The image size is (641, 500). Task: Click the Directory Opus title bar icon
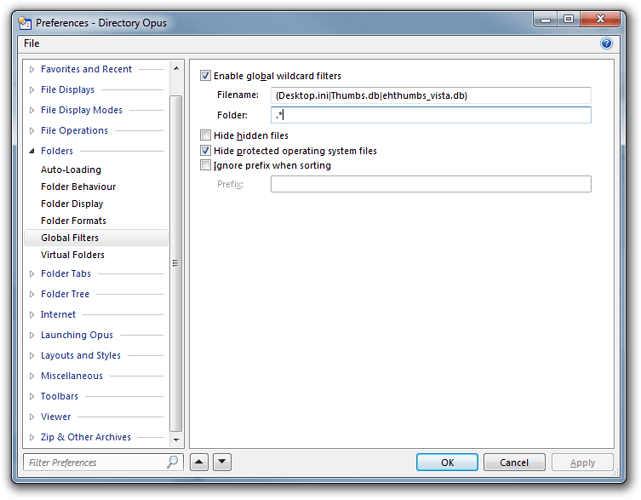25,23
